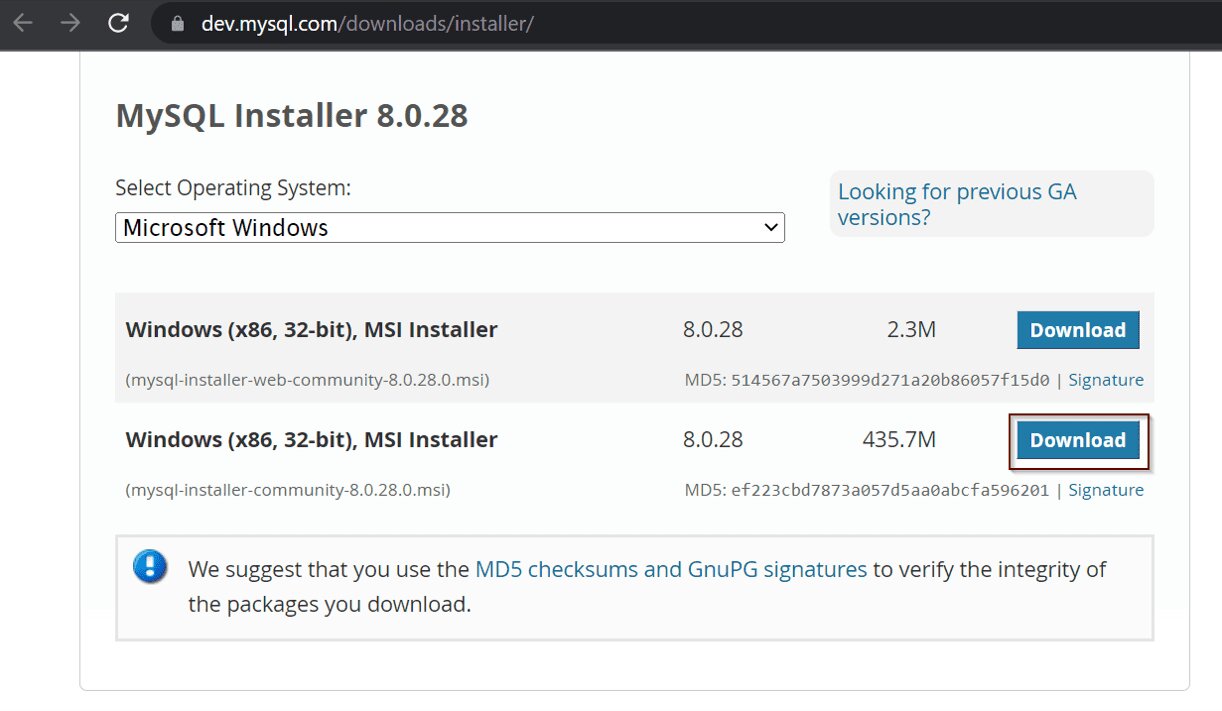Open site info via the padlock icon
This screenshot has height=711, width=1222.
pyautogui.click(x=178, y=24)
